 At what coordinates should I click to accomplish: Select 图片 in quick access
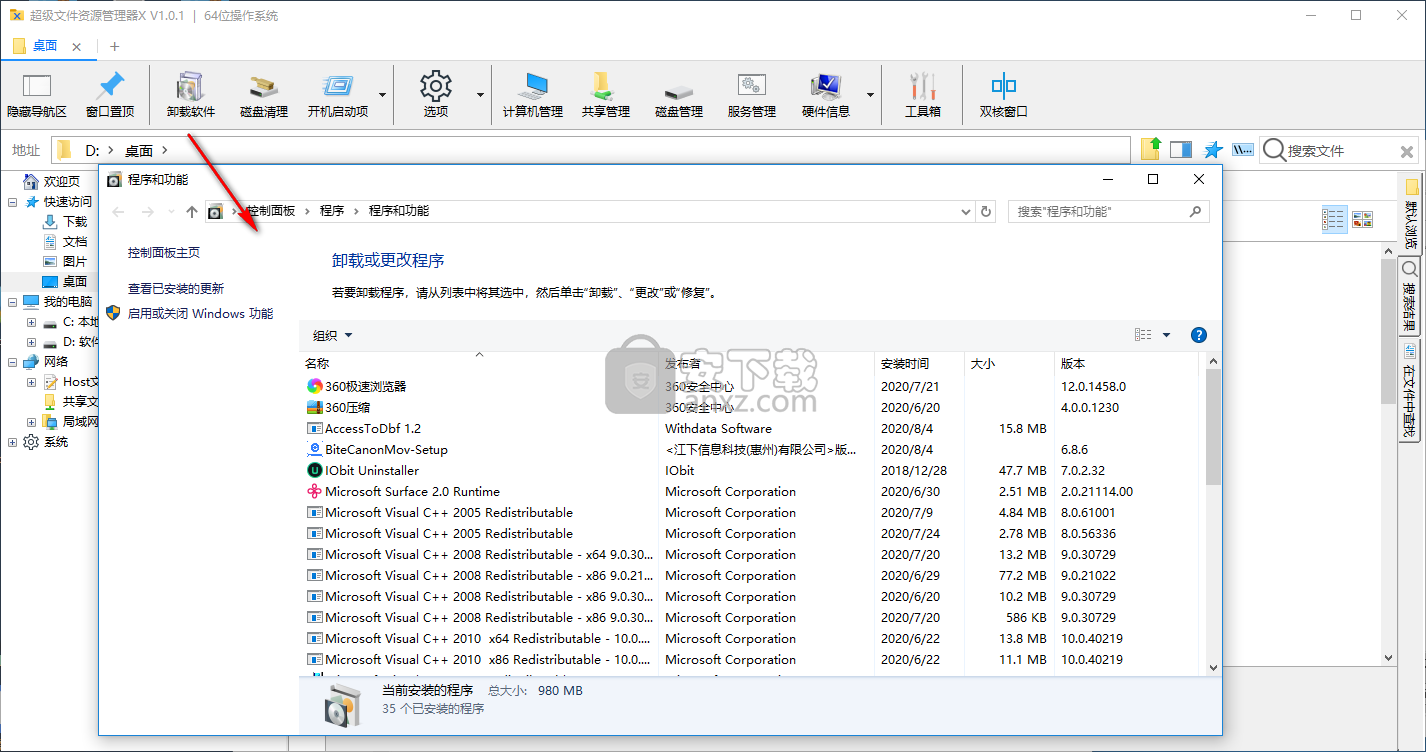75,261
